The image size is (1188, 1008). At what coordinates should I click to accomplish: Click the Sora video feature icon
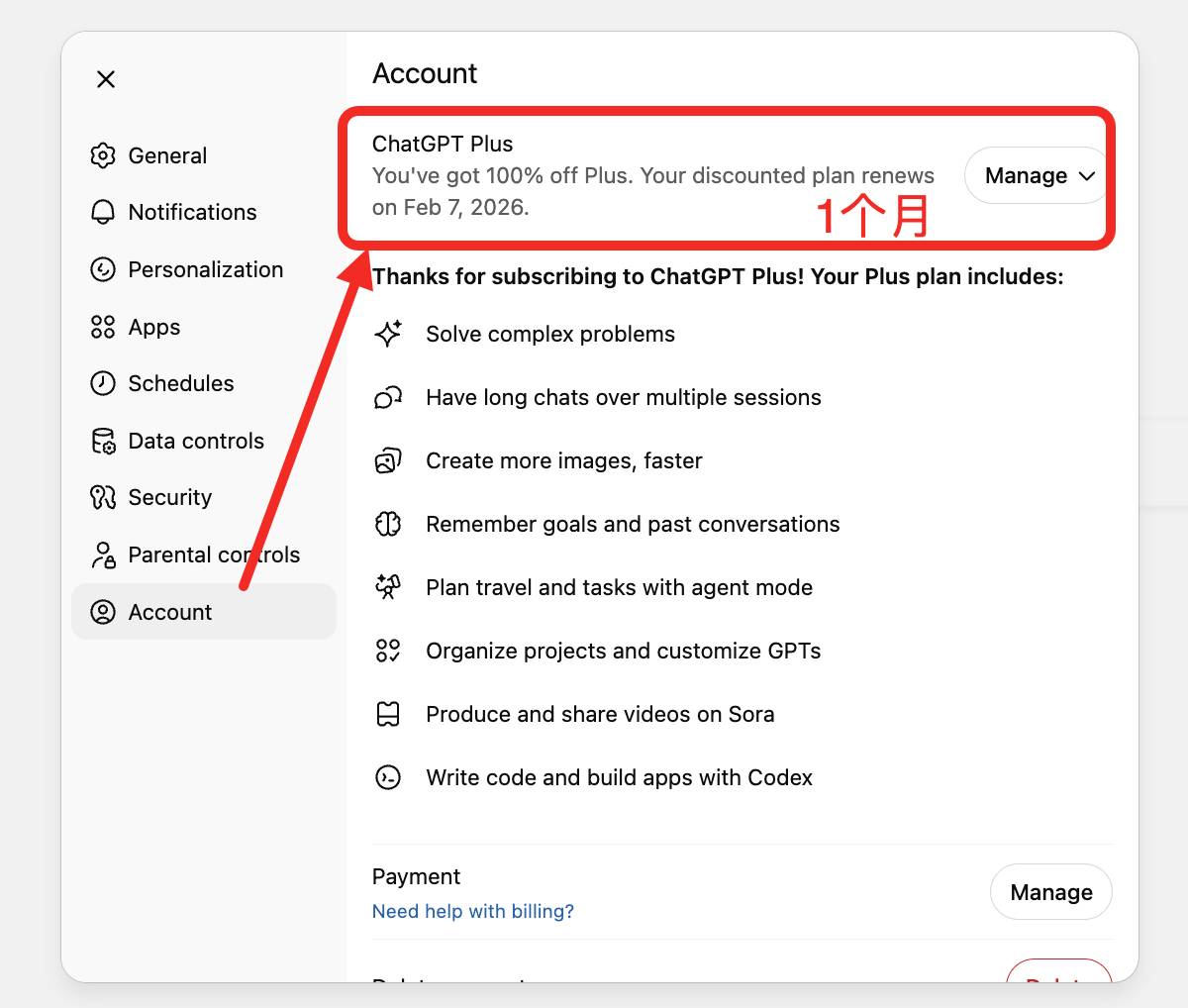coord(388,714)
